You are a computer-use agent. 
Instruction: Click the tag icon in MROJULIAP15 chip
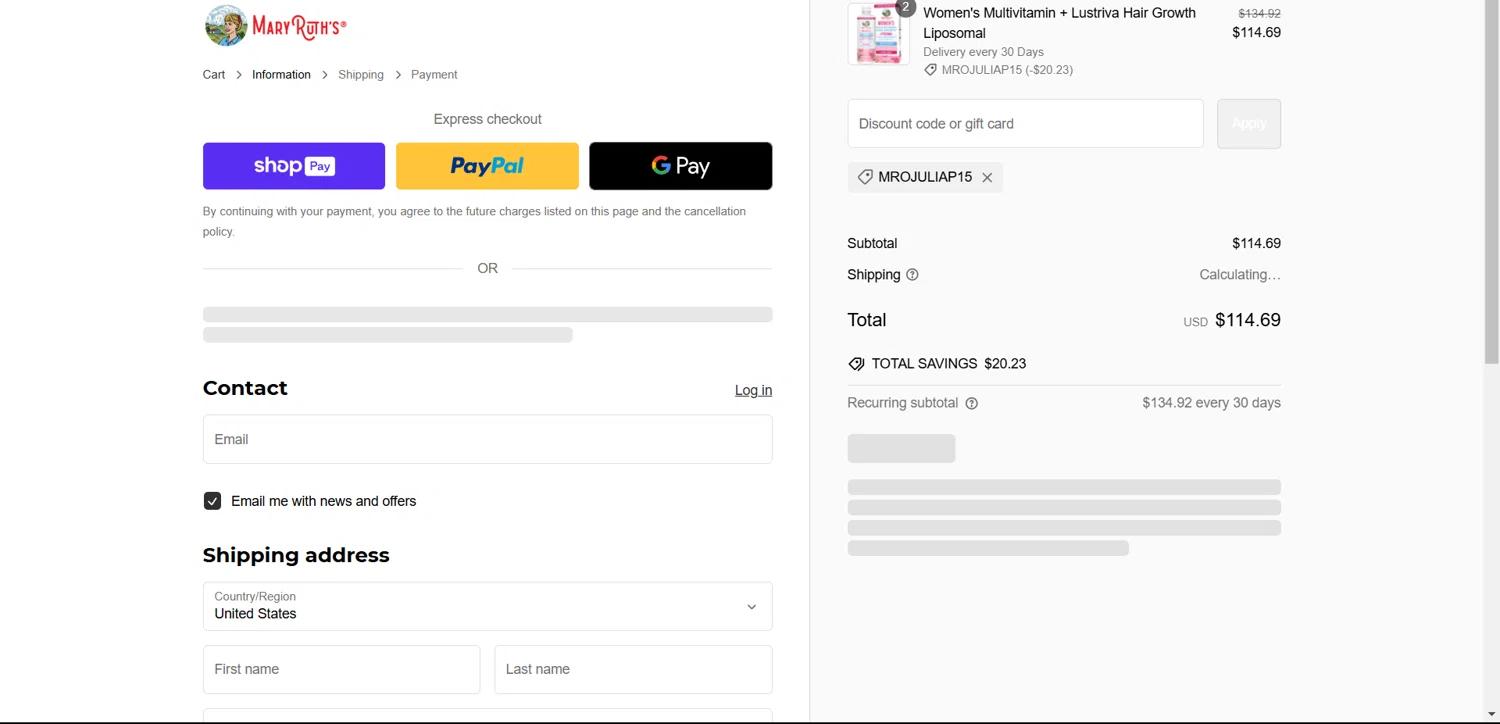(865, 177)
